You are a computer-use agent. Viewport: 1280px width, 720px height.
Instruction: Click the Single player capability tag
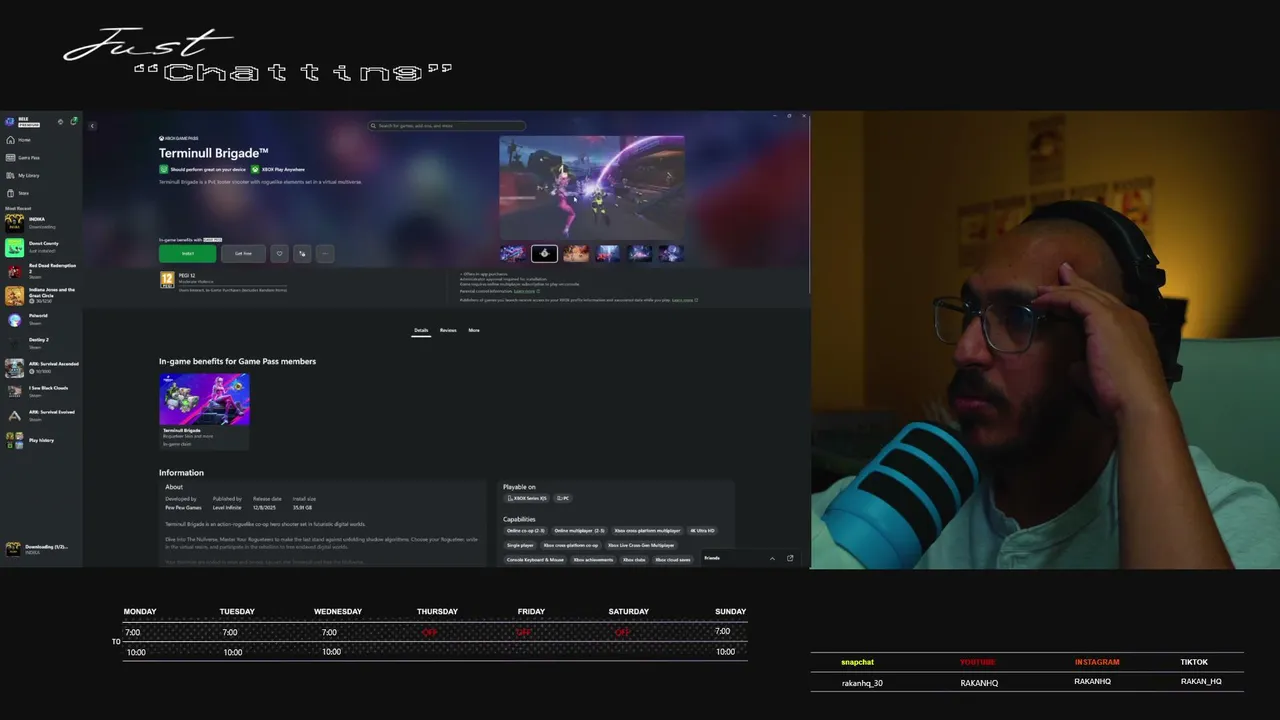pyautogui.click(x=520, y=546)
